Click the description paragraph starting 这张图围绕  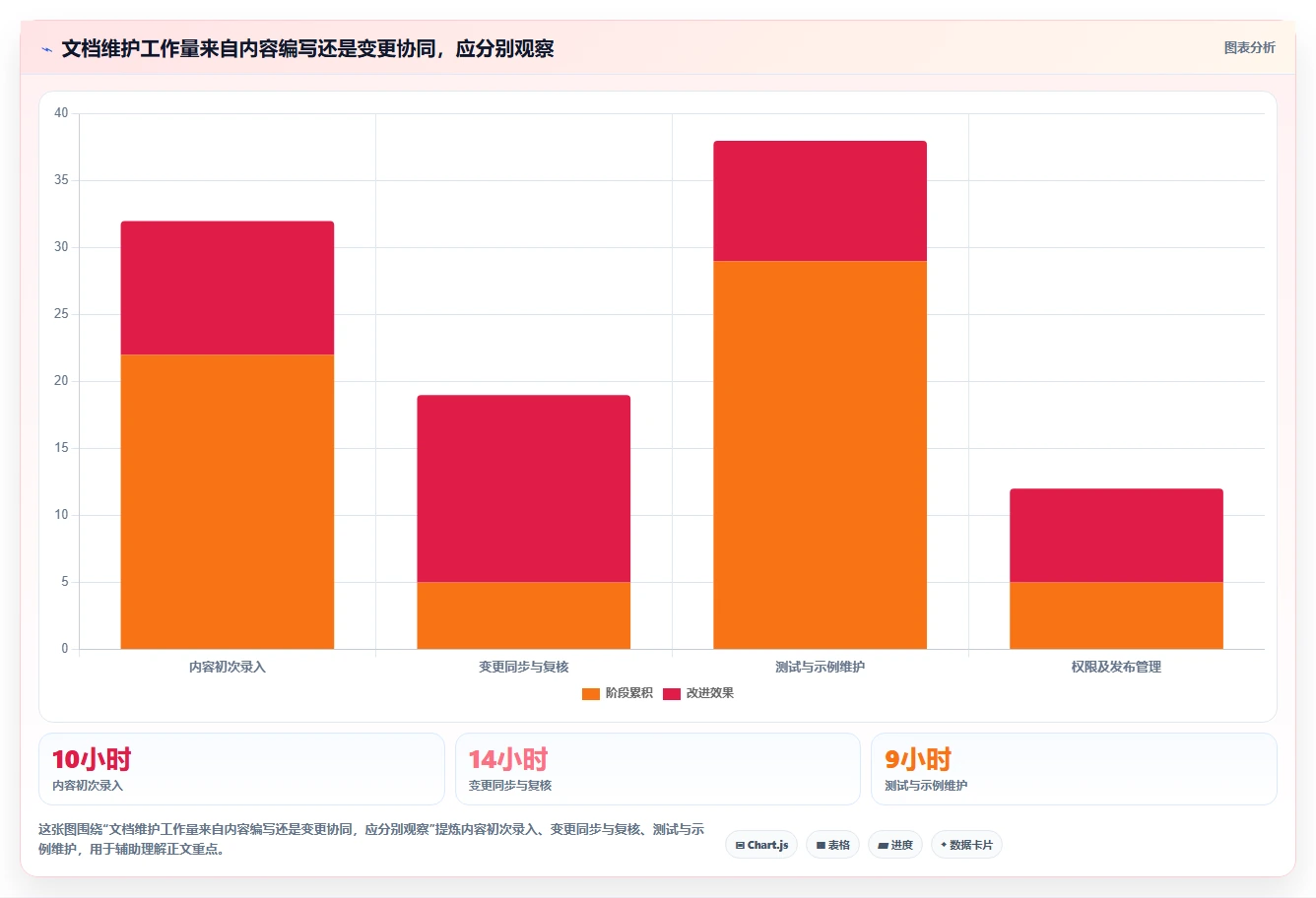371,839
